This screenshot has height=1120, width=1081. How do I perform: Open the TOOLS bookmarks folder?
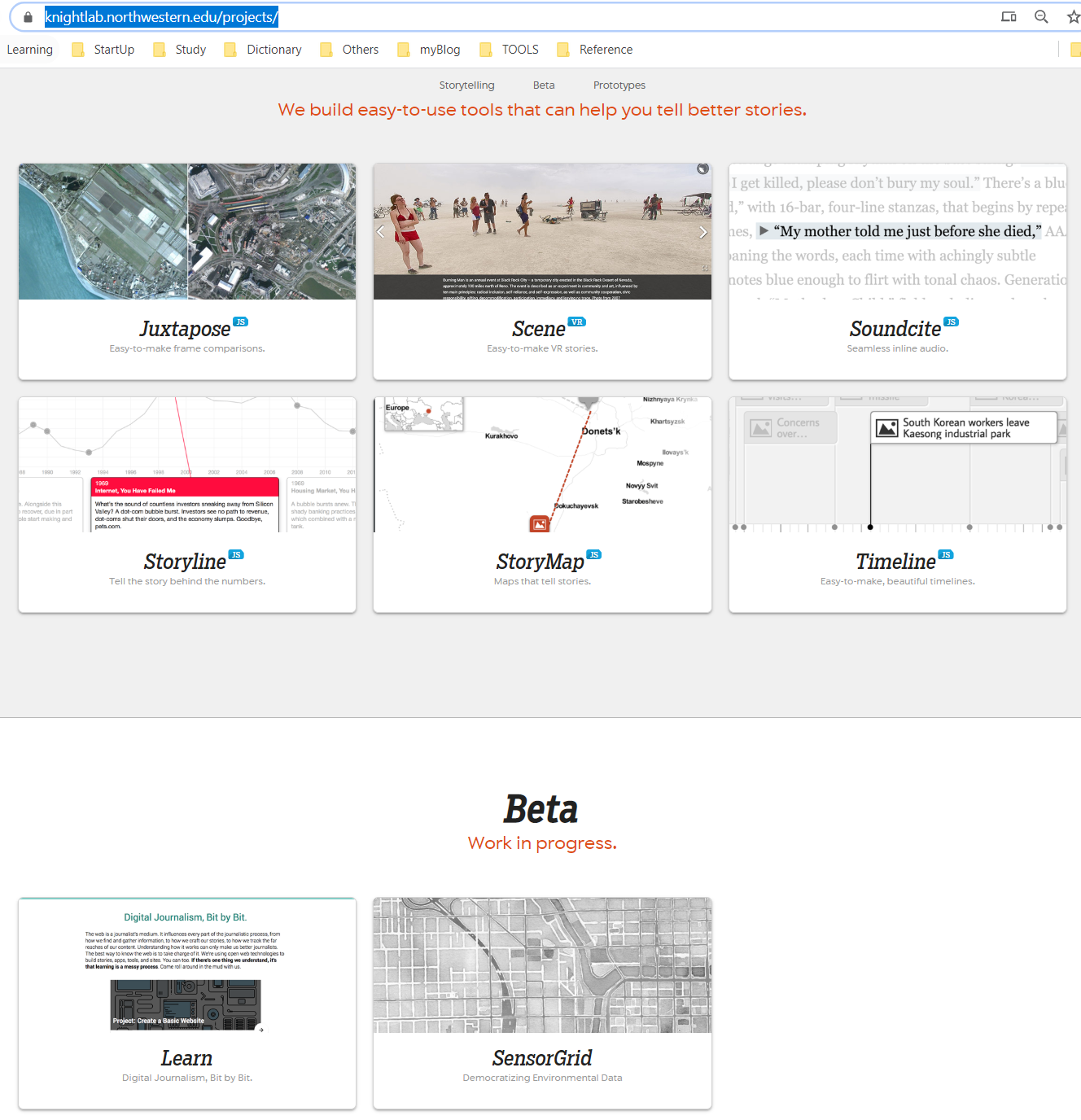coord(510,50)
